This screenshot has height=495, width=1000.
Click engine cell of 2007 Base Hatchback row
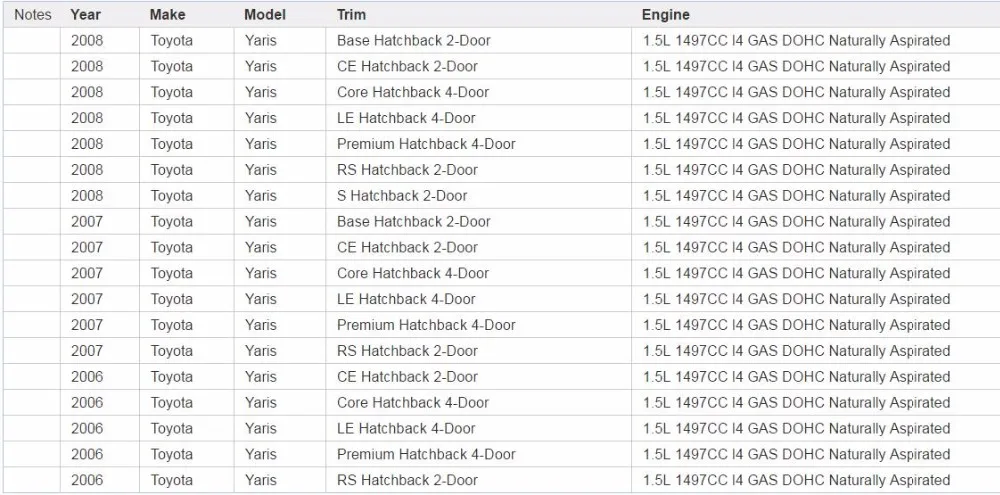click(x=796, y=222)
